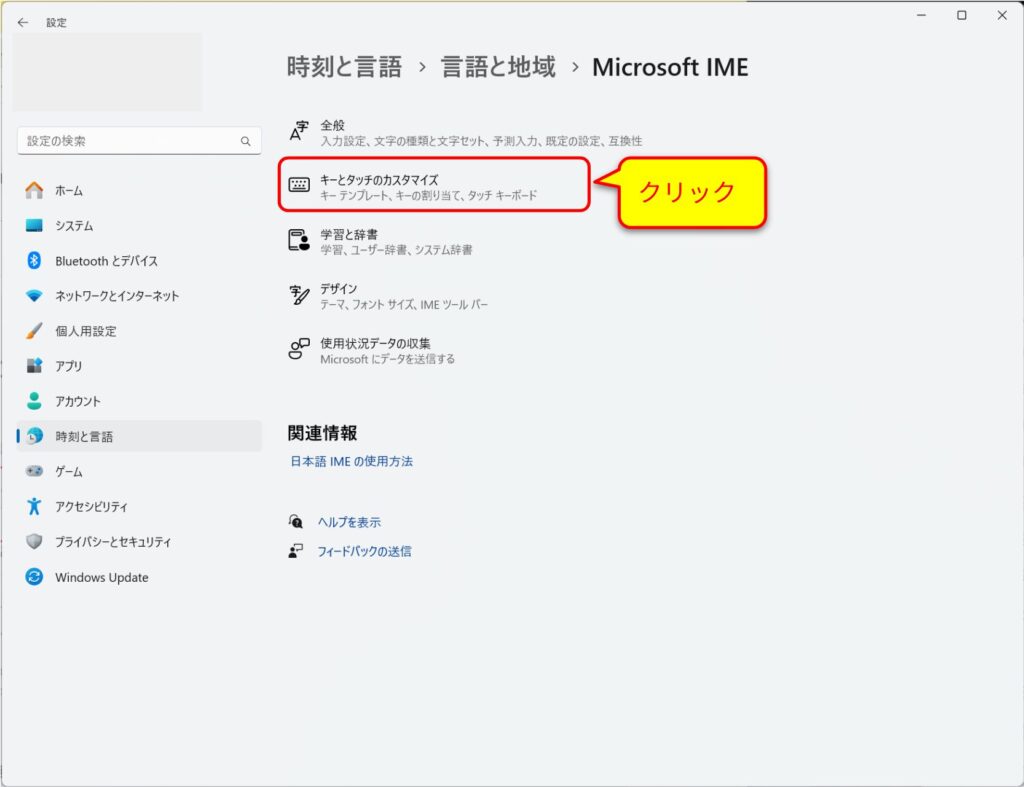
Task: Open ホーム in the sidebar
Action: click(x=139, y=190)
